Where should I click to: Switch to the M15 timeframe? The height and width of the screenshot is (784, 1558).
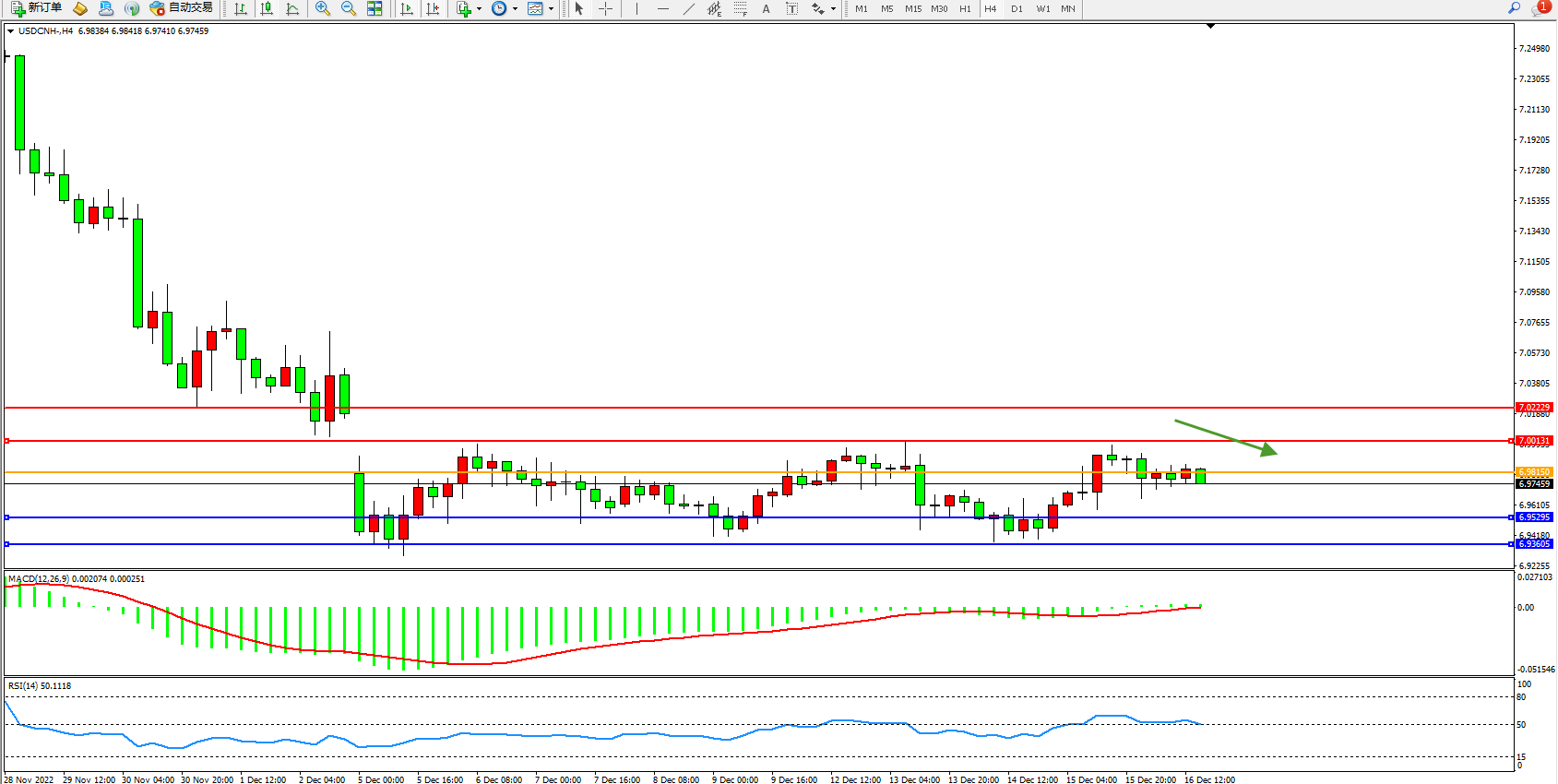[x=912, y=8]
